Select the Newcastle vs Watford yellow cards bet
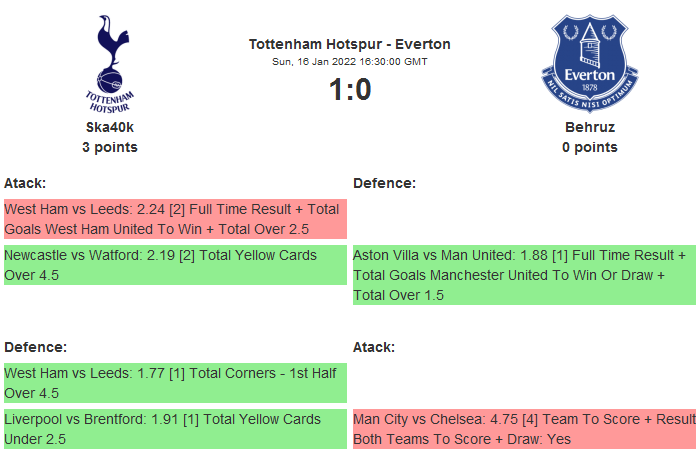The width and height of the screenshot is (700, 460). pos(174,265)
